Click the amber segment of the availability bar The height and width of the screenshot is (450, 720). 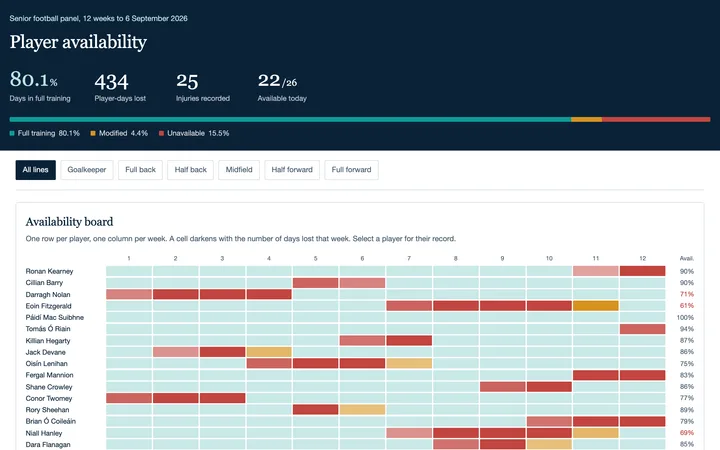pyautogui.click(x=586, y=119)
